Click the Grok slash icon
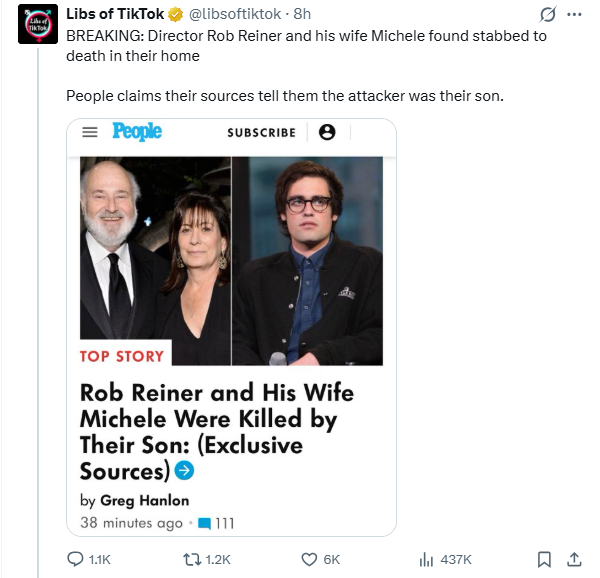The image size is (600, 578). (547, 16)
